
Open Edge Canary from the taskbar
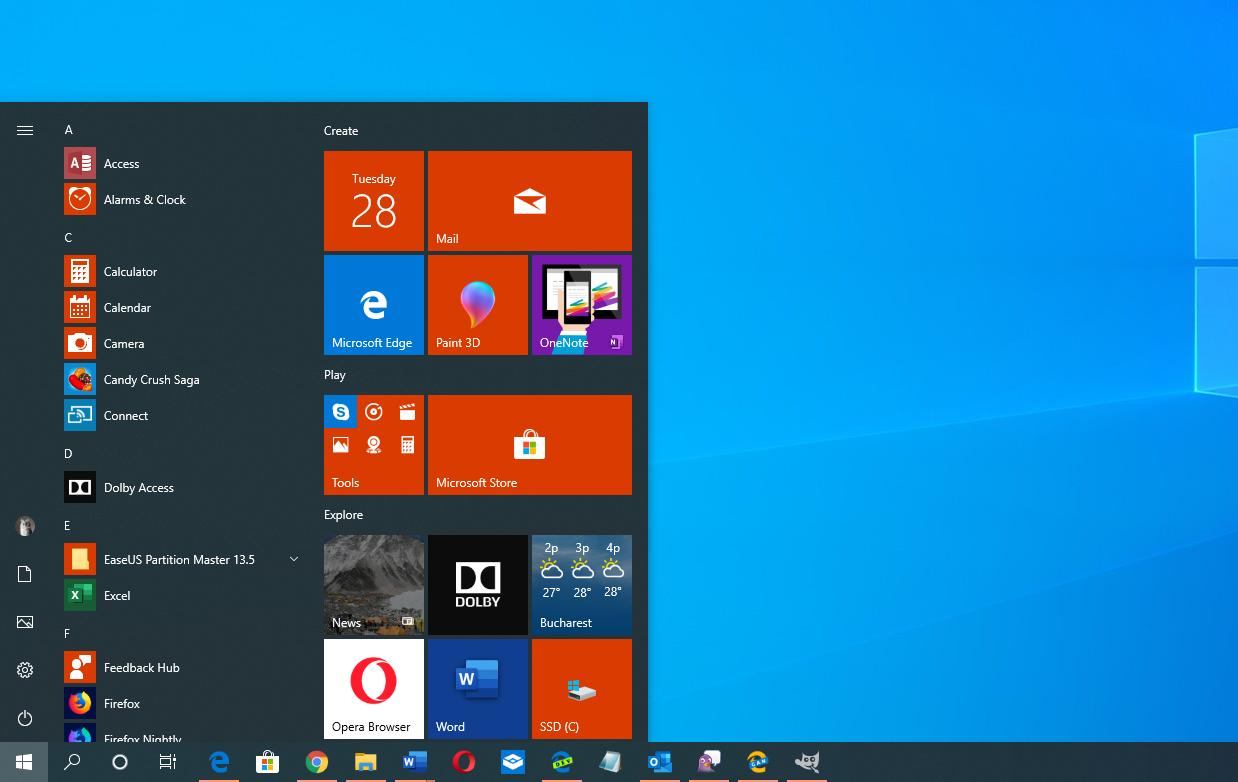[757, 762]
